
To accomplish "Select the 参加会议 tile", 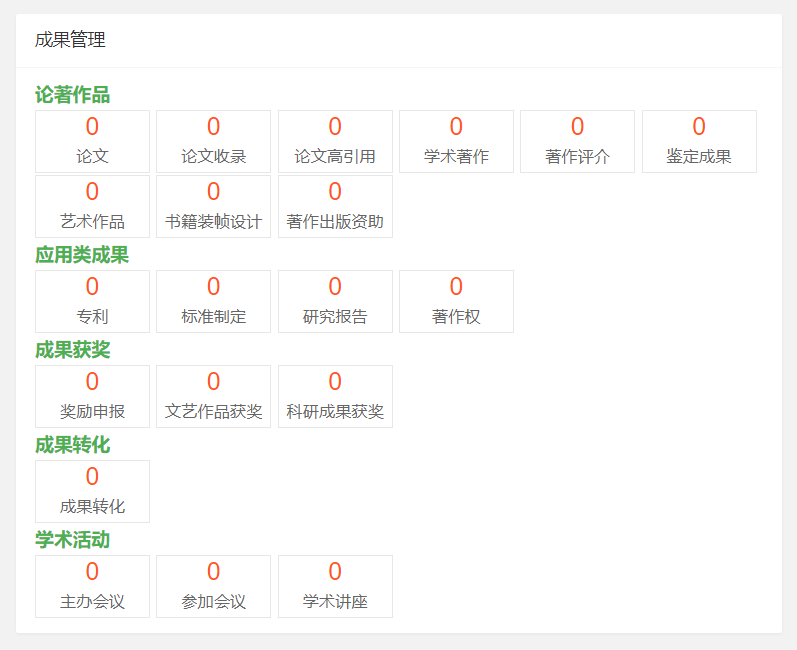I will point(213,586).
